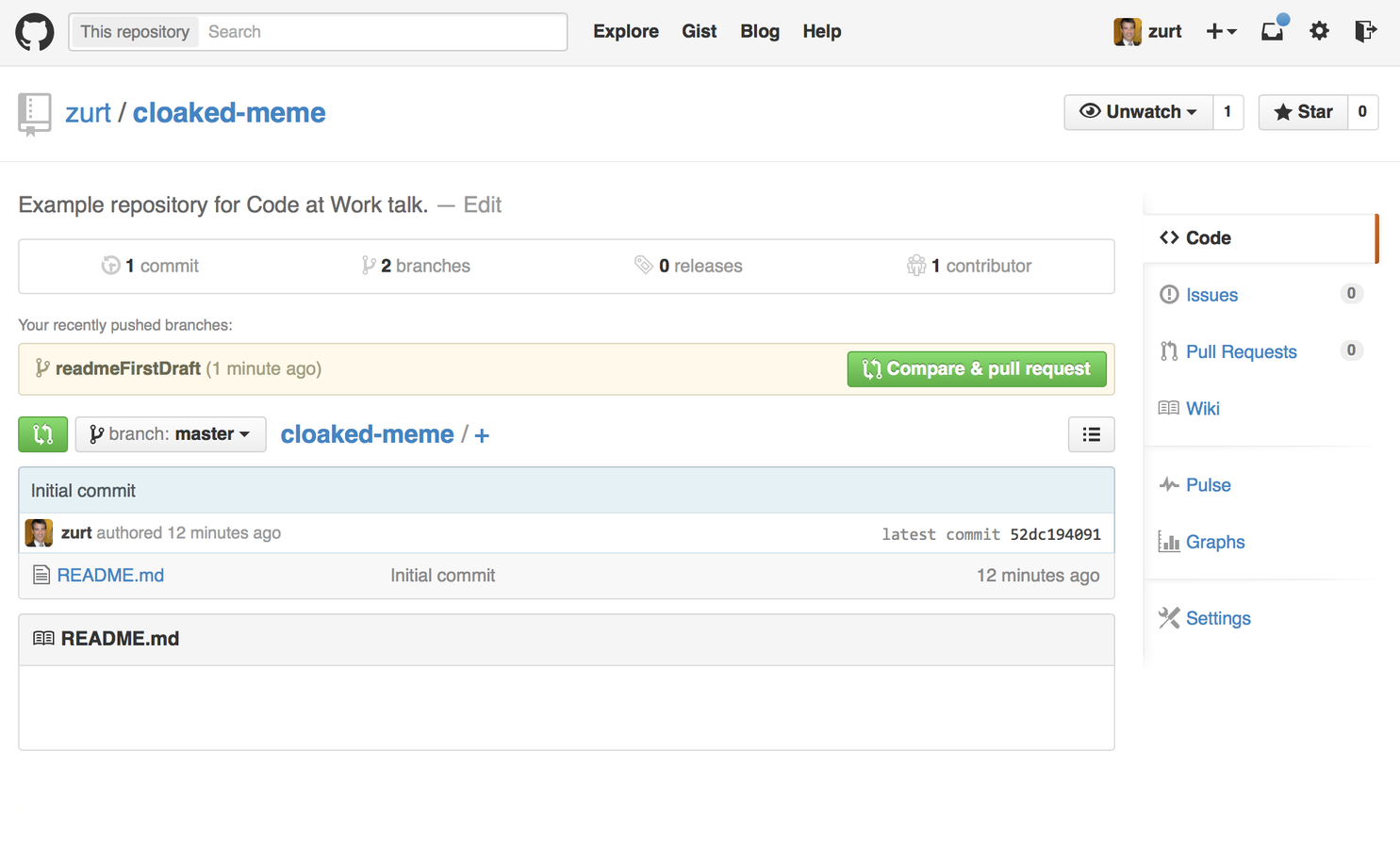Click the Wiki book icon in the sidebar

(x=1169, y=408)
